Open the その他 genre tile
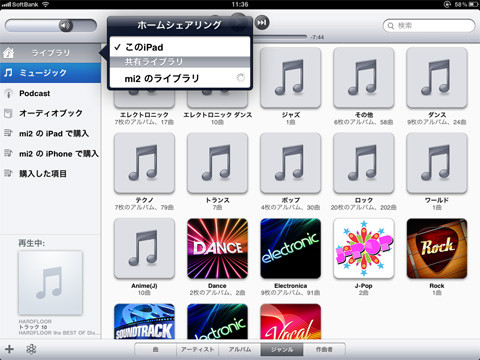This screenshot has width=480, height=360. (364, 78)
